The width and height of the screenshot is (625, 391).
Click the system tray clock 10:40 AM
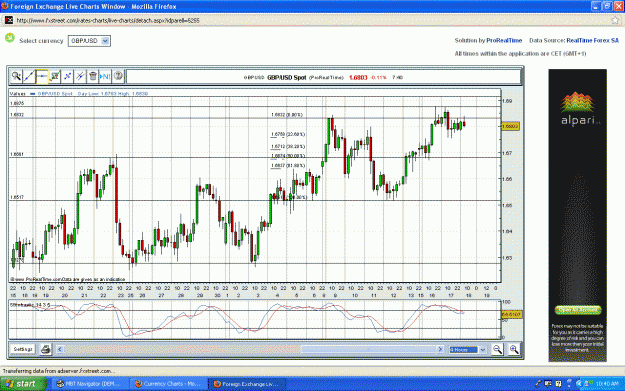tap(607, 384)
